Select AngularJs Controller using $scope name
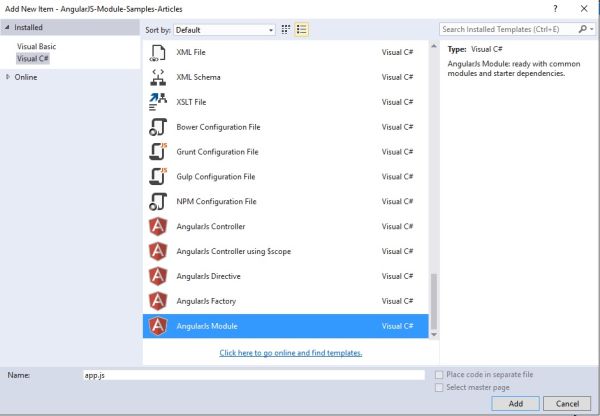Screen dimensions: 600x416 (233, 251)
